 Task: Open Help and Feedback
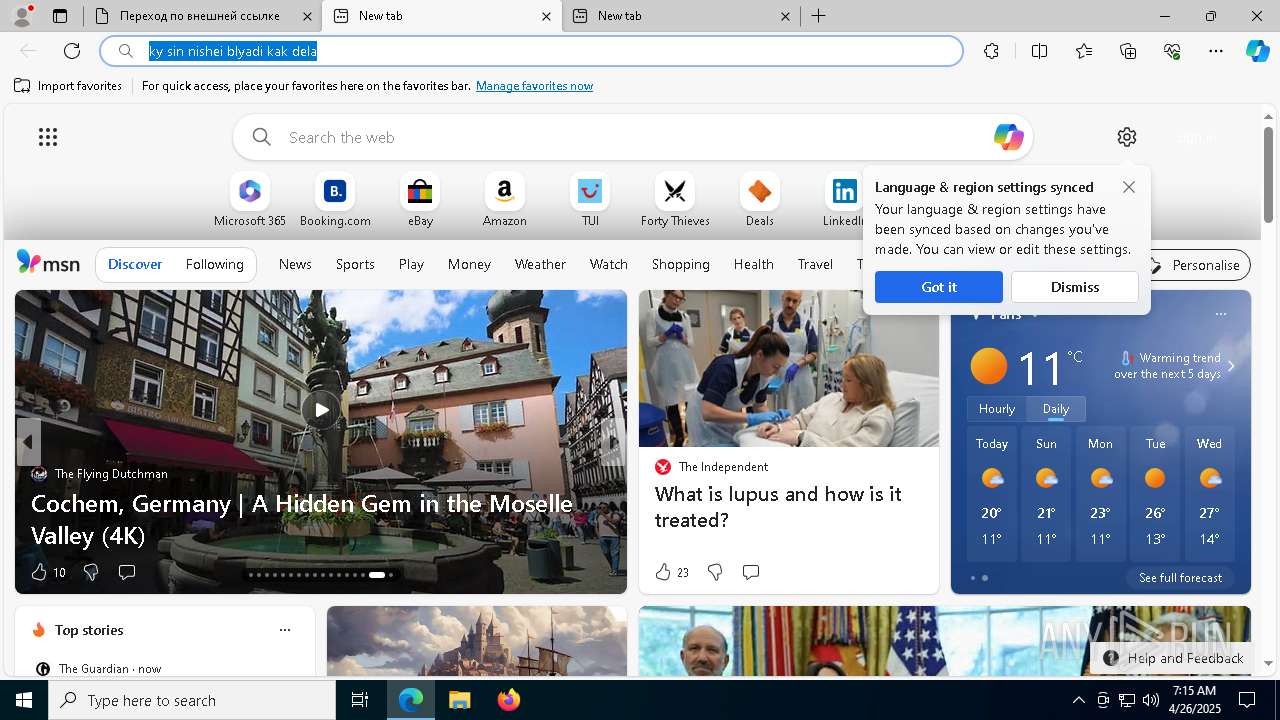[x=1174, y=658]
